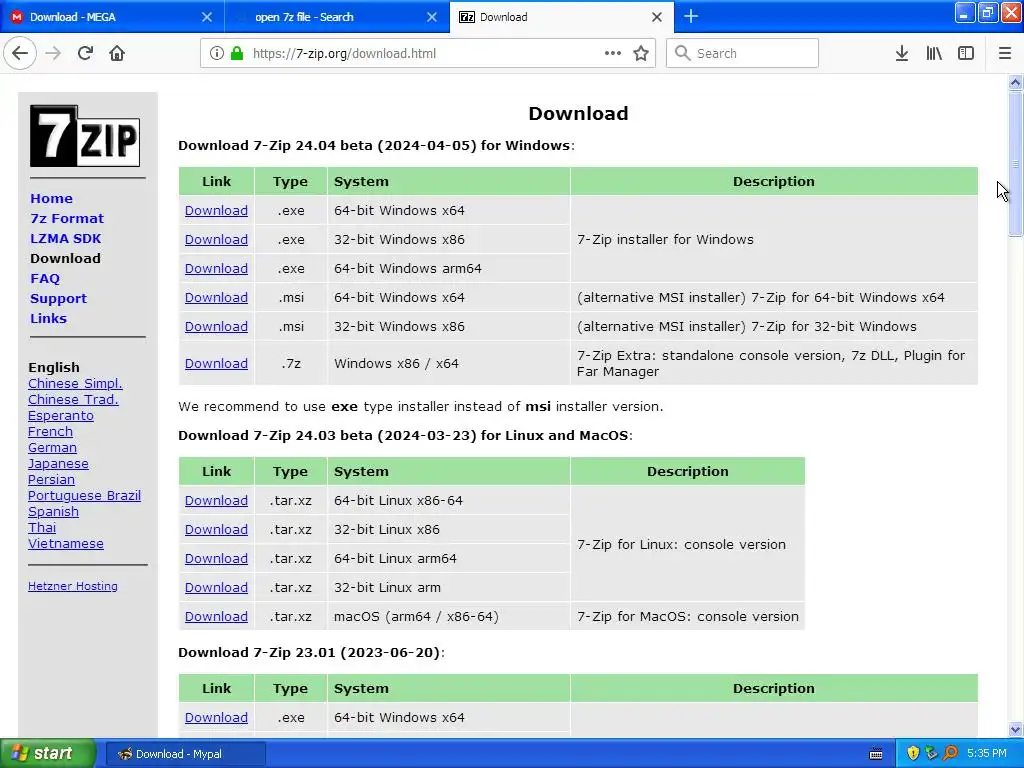The height and width of the screenshot is (768, 1024).
Task: Click the forward navigation arrow
Action: coord(54,54)
